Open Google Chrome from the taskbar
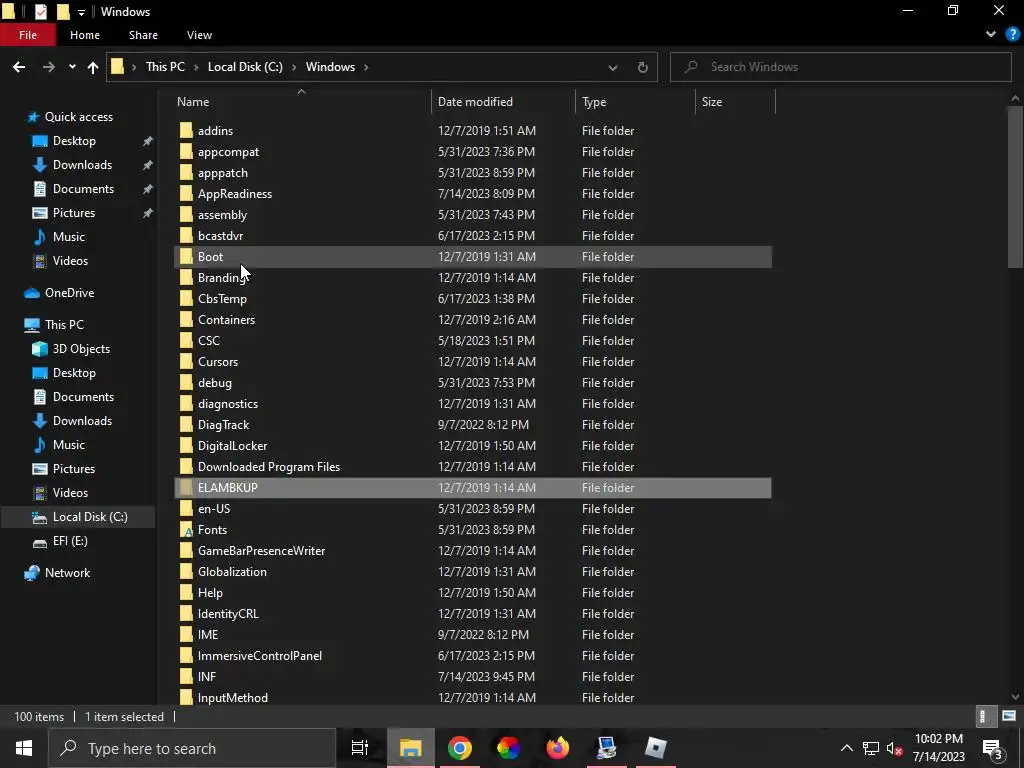This screenshot has width=1024, height=768. pos(460,748)
